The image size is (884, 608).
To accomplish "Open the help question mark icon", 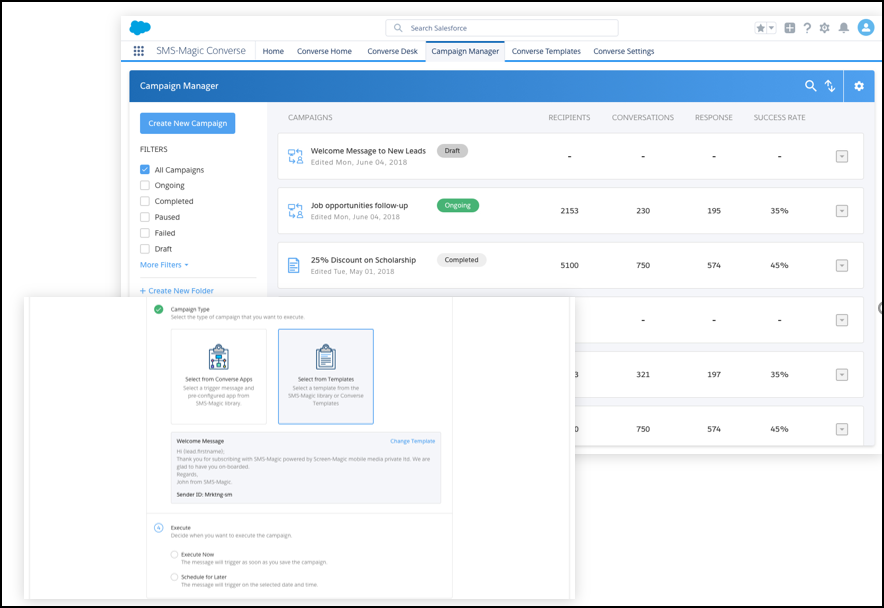I will (x=807, y=28).
